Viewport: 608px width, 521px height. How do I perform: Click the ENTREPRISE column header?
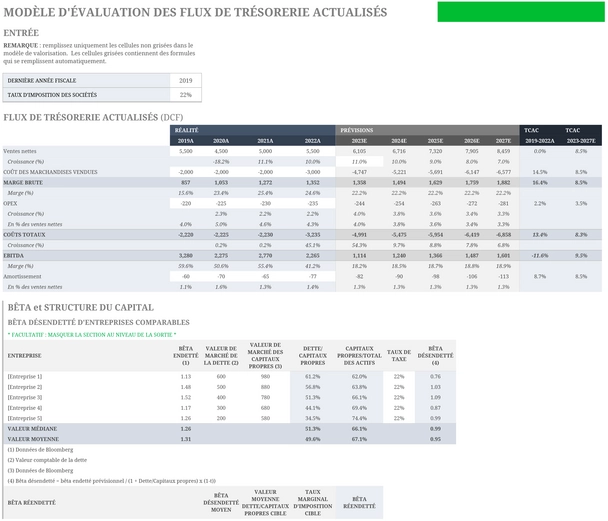pyautogui.click(x=24, y=356)
